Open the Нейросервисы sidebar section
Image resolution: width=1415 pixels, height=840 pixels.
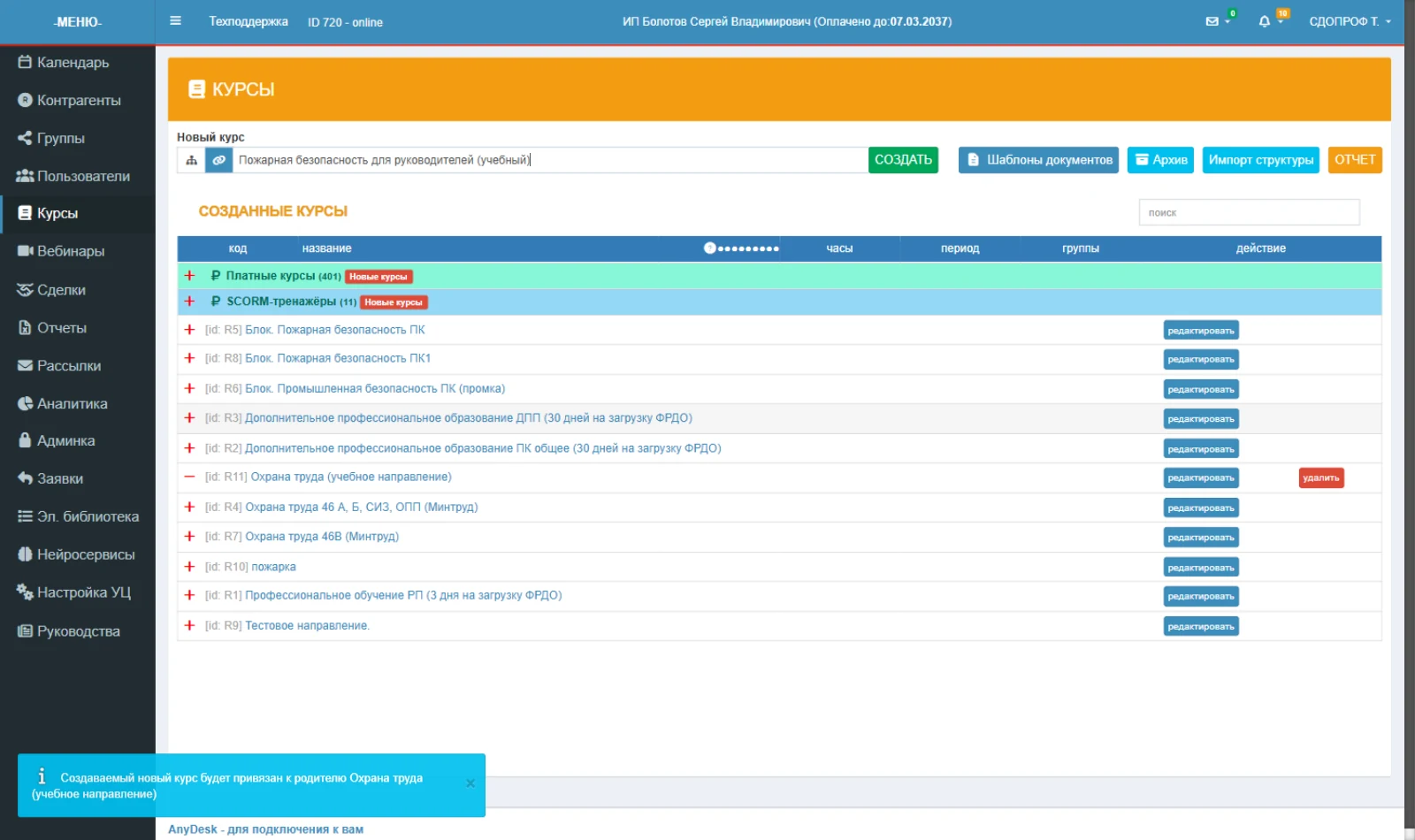[77, 555]
